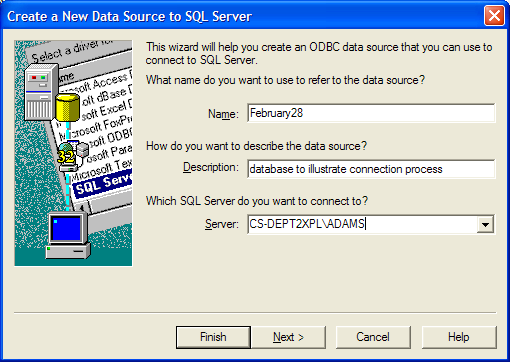Select the yellow database cylinder icon
The width and height of the screenshot is (510, 362).
coord(67,107)
